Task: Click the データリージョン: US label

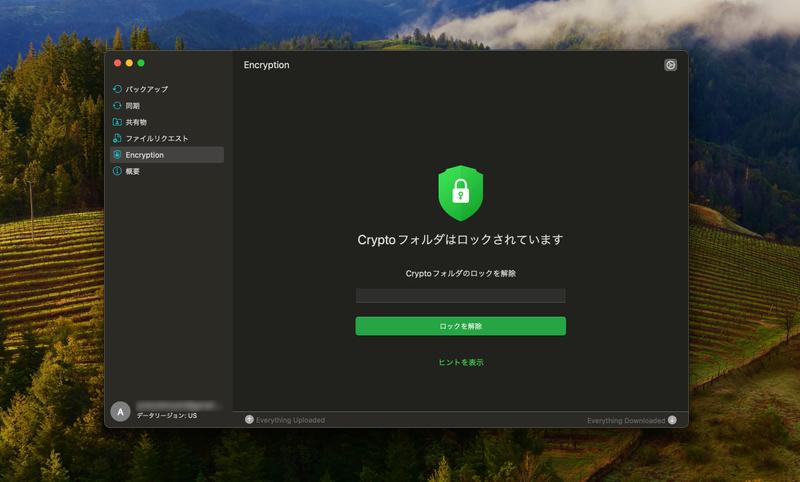Action: coord(167,415)
